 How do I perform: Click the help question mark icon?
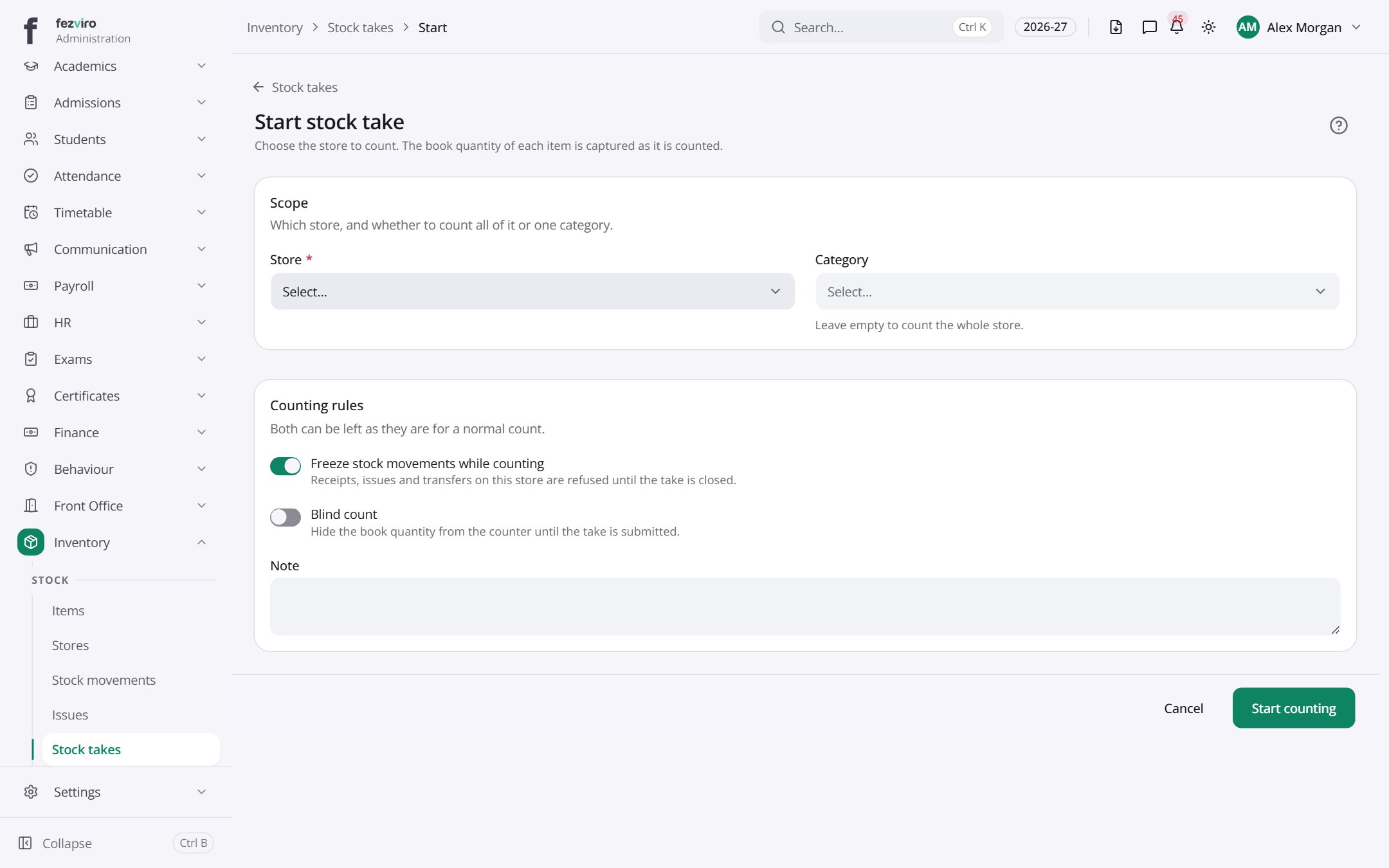pyautogui.click(x=1338, y=125)
